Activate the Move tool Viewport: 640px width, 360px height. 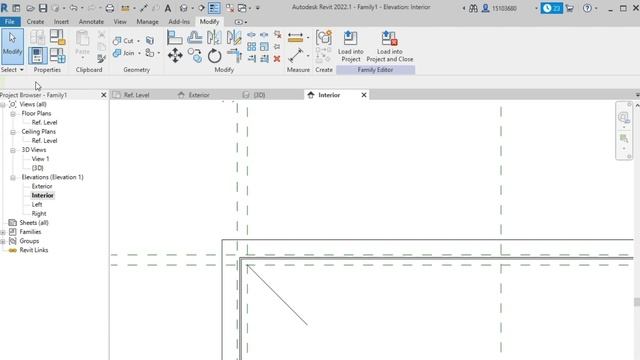point(175,56)
